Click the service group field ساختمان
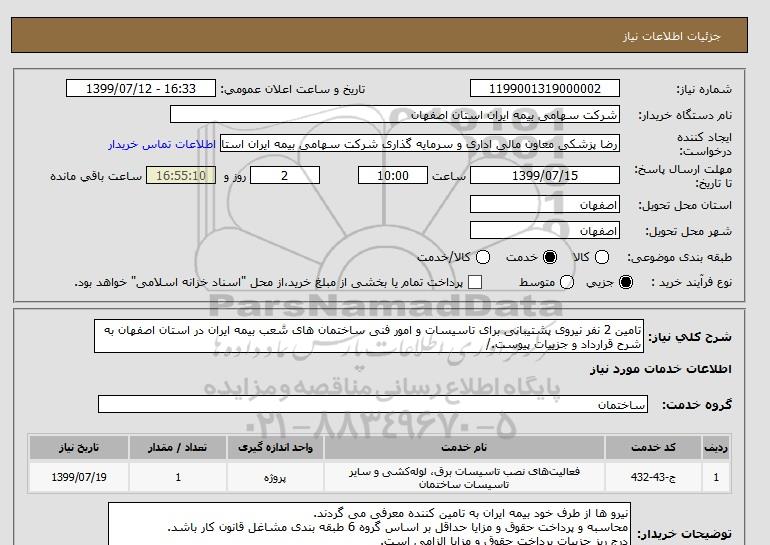The width and height of the screenshot is (770, 545). (373, 405)
